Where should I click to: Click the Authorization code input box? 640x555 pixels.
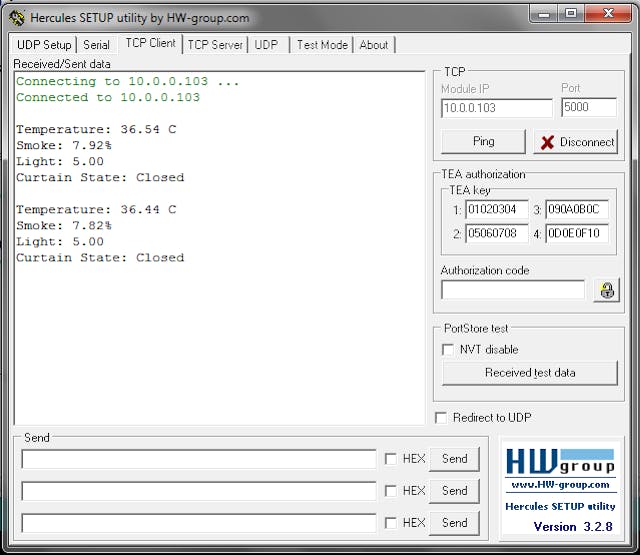(513, 290)
